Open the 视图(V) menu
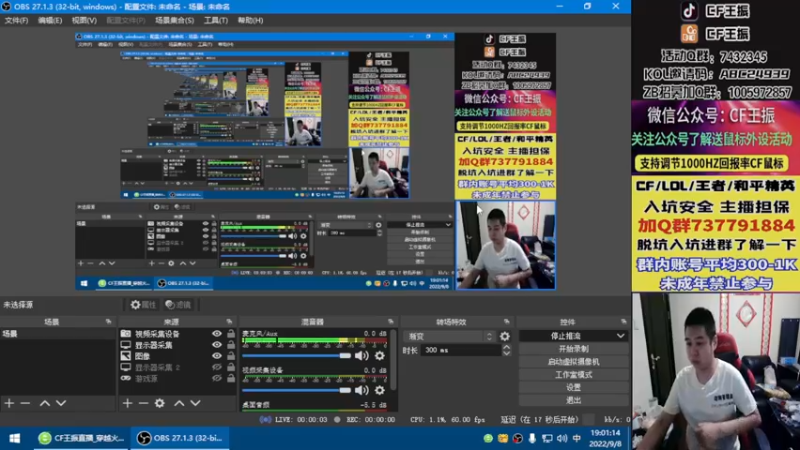The image size is (800, 450). pos(84,20)
